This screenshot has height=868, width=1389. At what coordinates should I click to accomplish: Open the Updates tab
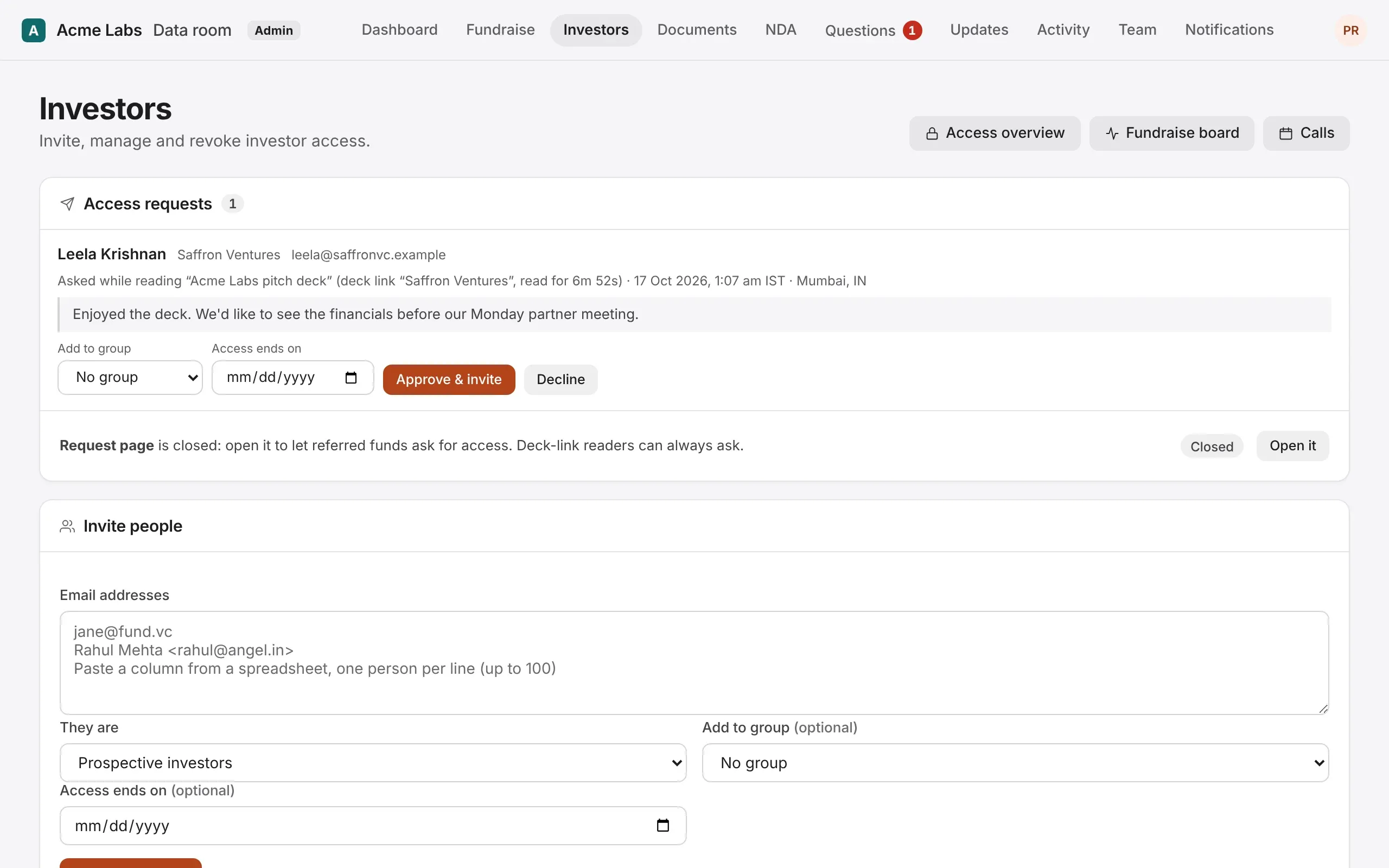point(979,30)
